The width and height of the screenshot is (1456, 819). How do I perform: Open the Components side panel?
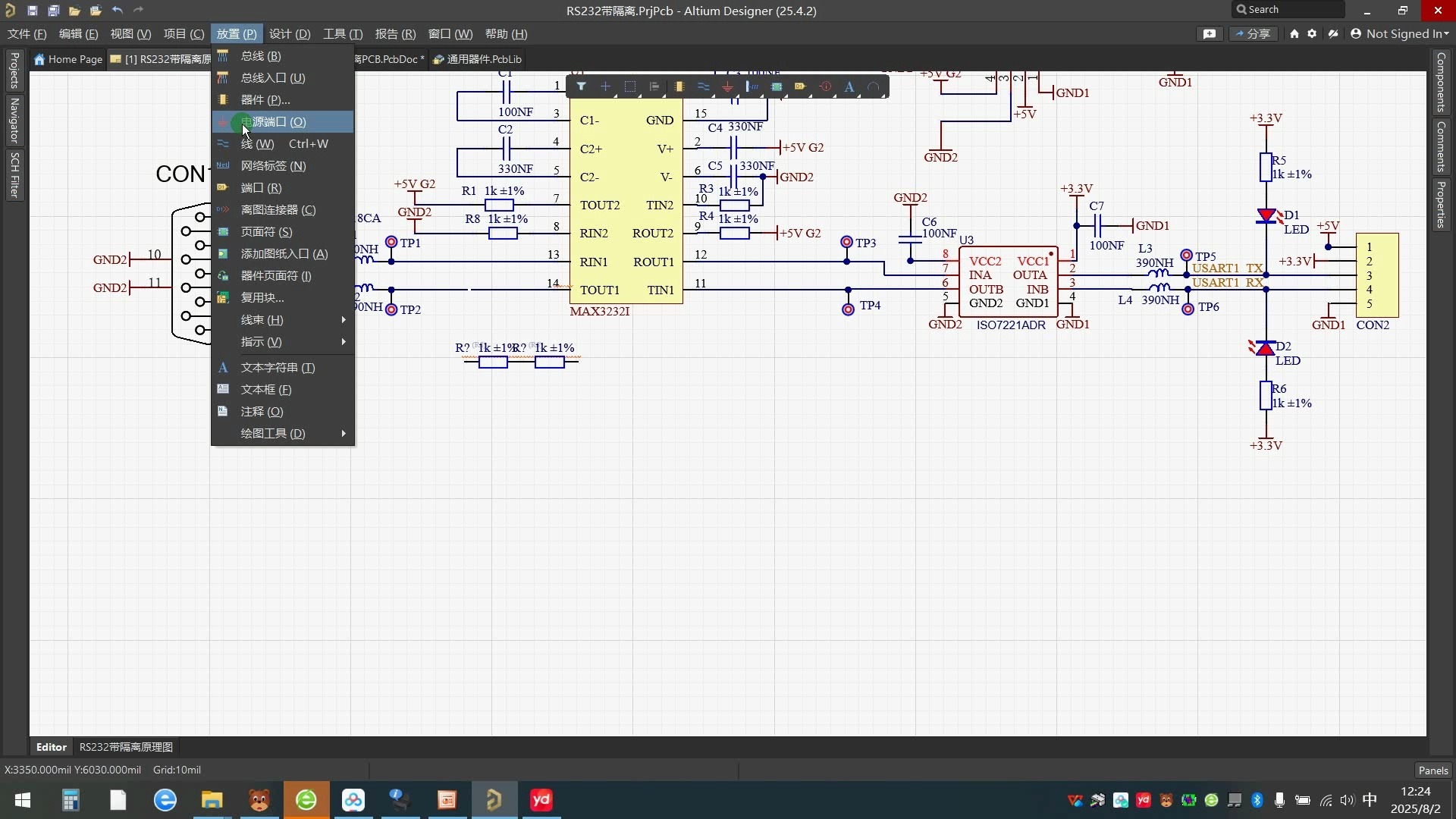(1441, 82)
